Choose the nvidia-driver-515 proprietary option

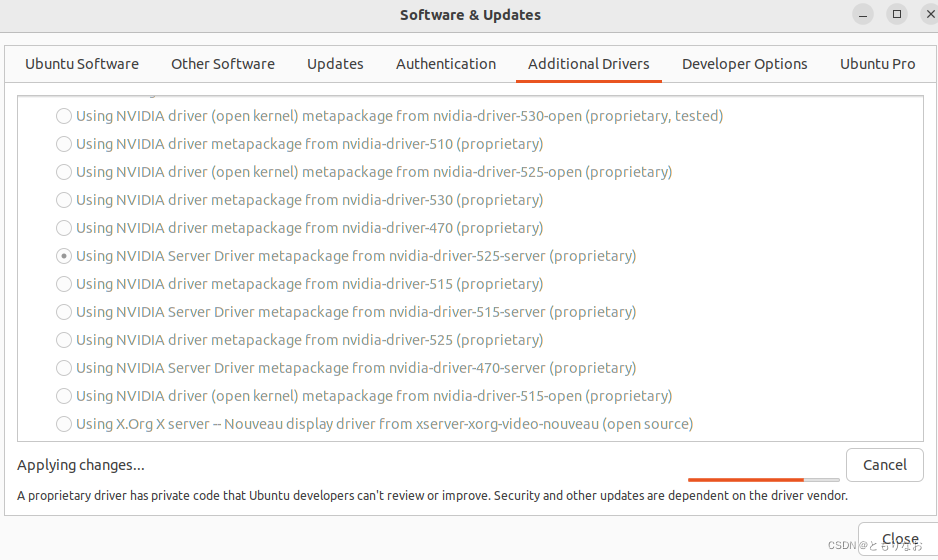[x=64, y=284]
